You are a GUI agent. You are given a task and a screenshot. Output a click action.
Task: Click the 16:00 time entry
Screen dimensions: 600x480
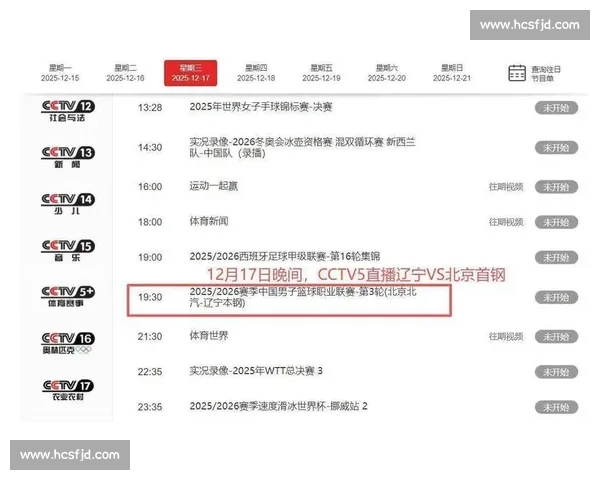click(150, 187)
